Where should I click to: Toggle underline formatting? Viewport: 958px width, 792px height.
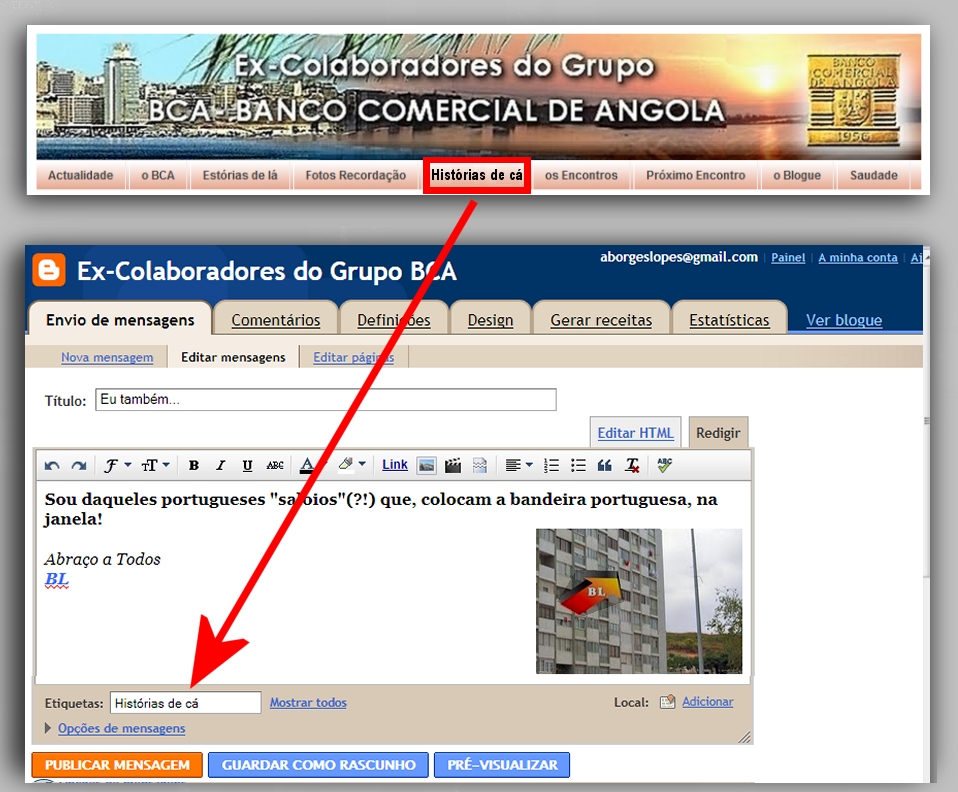click(247, 466)
